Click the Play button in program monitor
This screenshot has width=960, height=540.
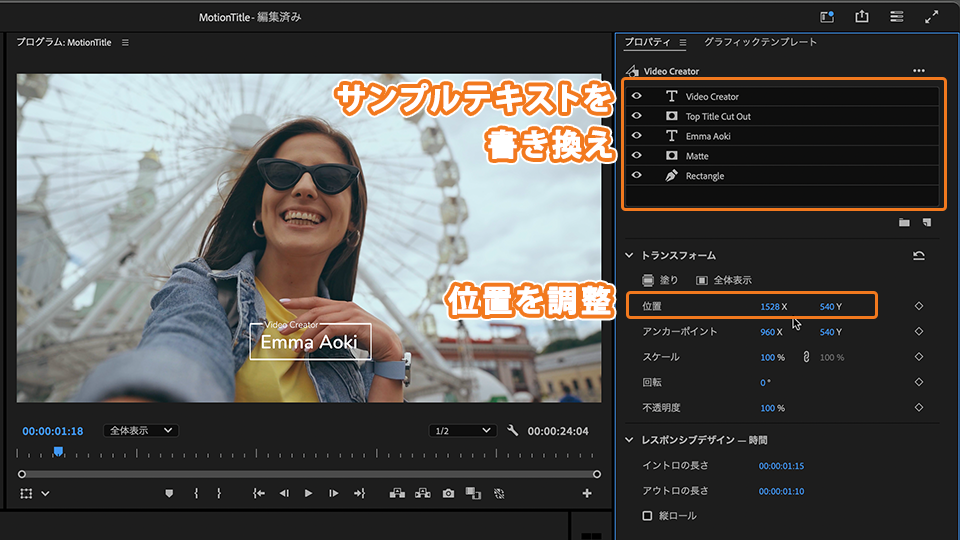pos(308,493)
